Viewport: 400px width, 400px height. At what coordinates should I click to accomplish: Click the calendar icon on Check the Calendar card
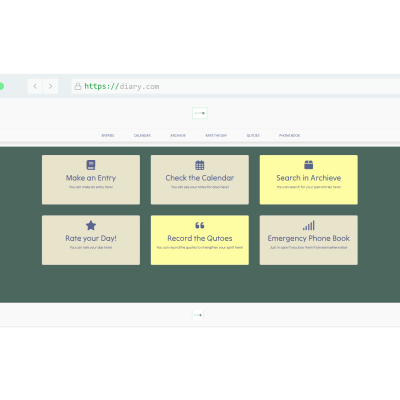200,165
